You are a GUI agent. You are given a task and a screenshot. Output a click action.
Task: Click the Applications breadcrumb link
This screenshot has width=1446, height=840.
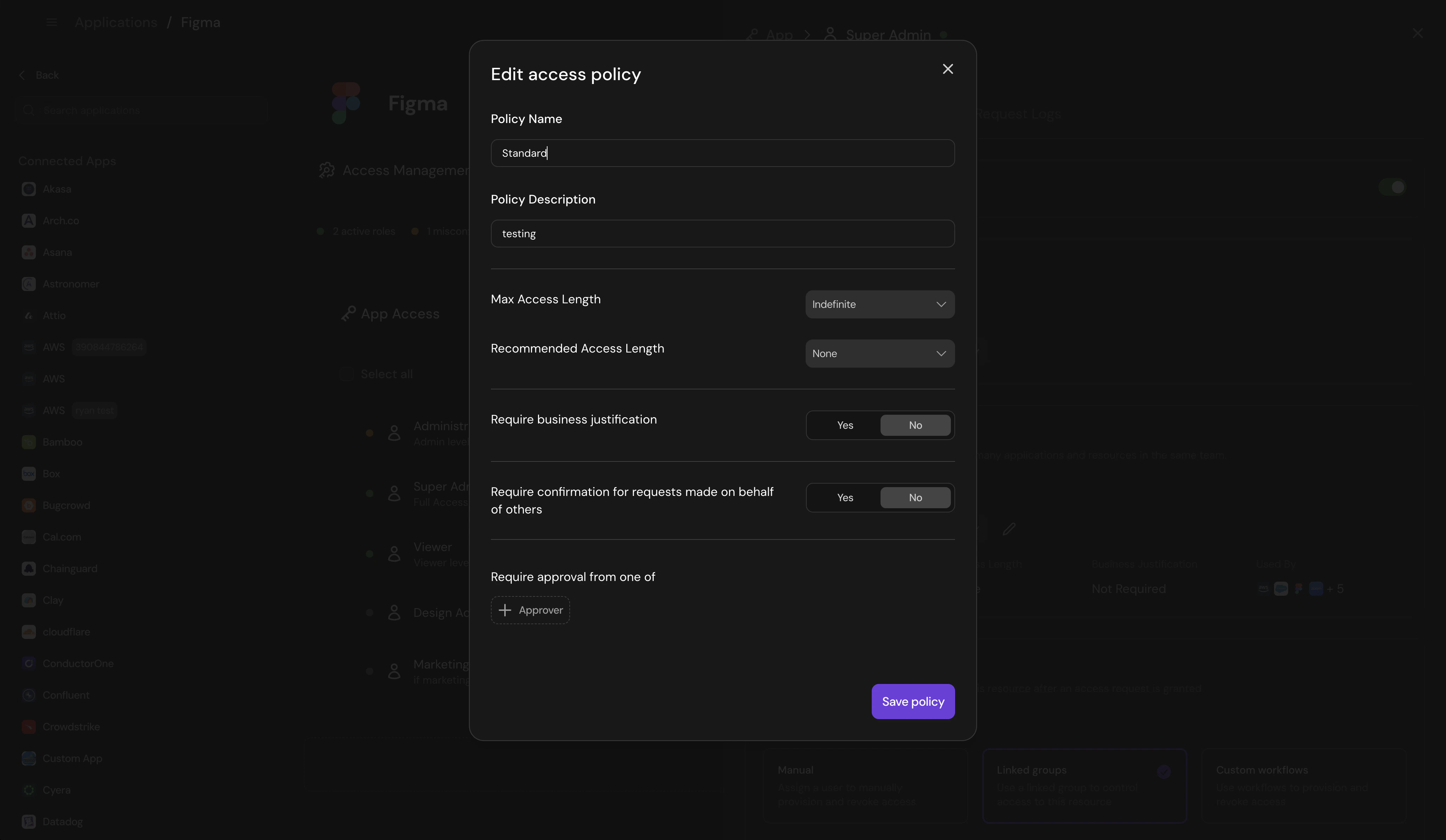(x=115, y=22)
